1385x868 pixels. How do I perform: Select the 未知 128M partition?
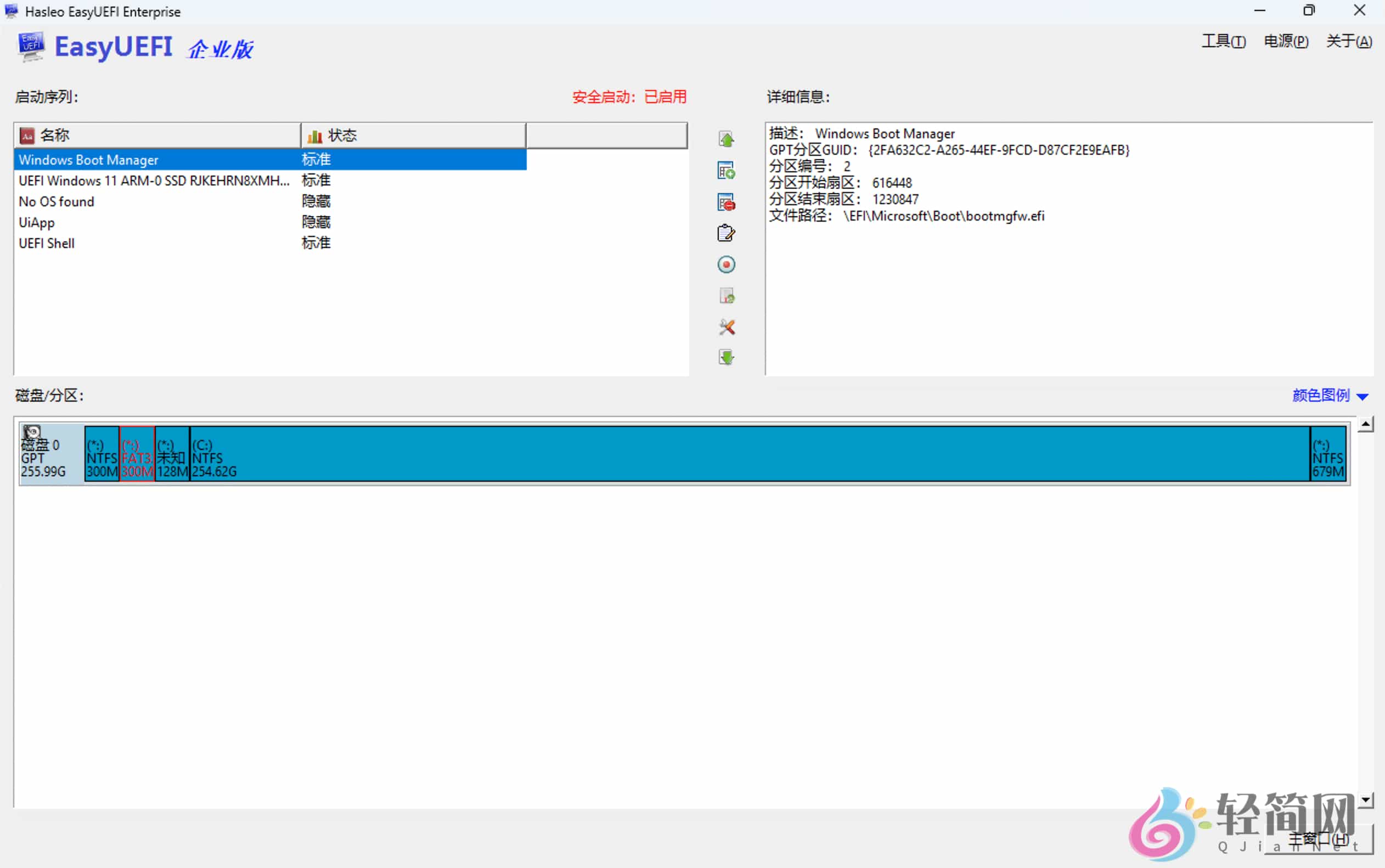pyautogui.click(x=172, y=454)
